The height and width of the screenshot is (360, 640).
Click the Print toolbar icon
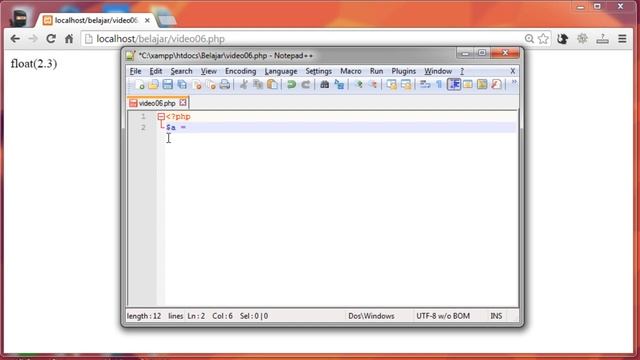[225, 84]
